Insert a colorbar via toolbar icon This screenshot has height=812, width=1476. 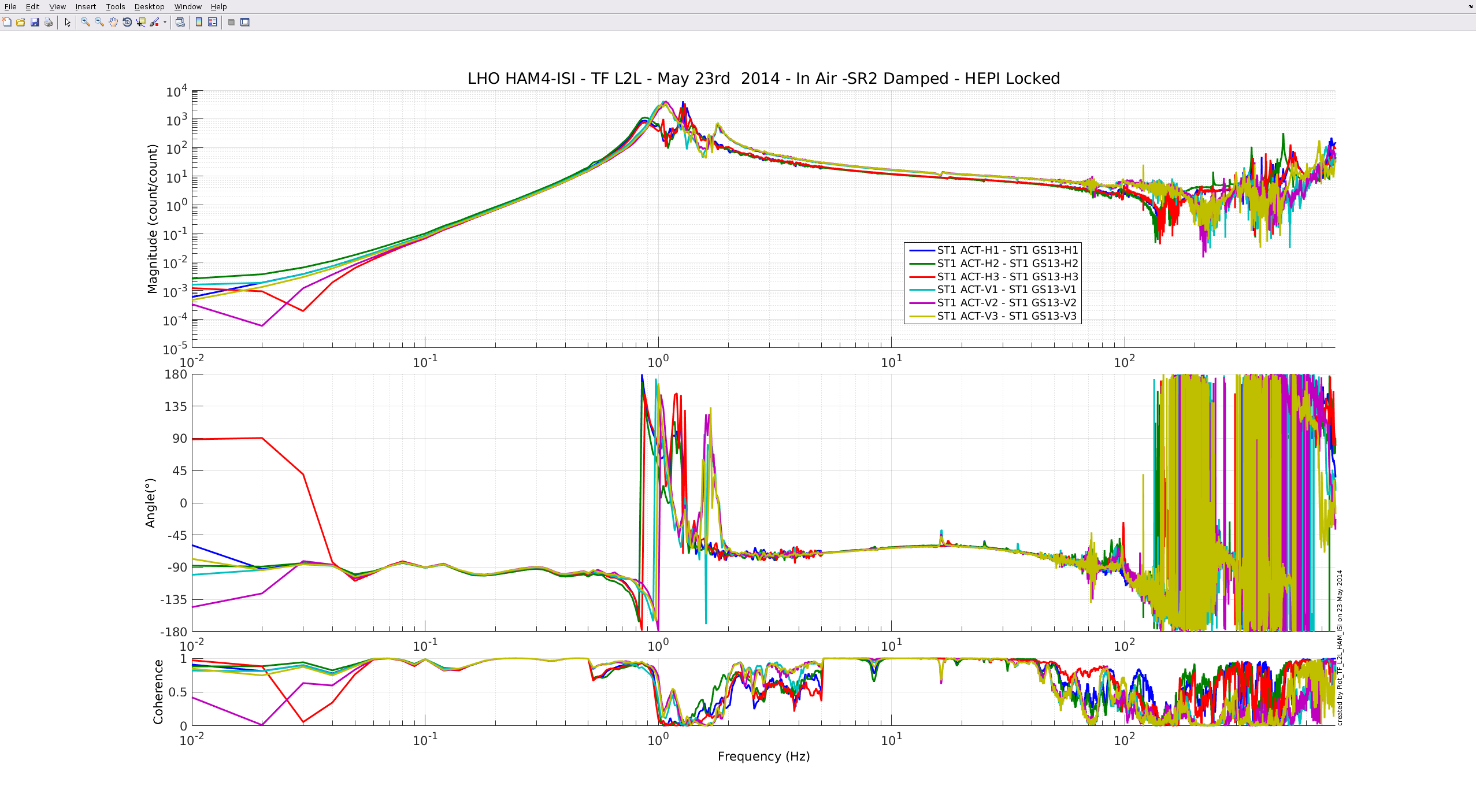[x=199, y=22]
